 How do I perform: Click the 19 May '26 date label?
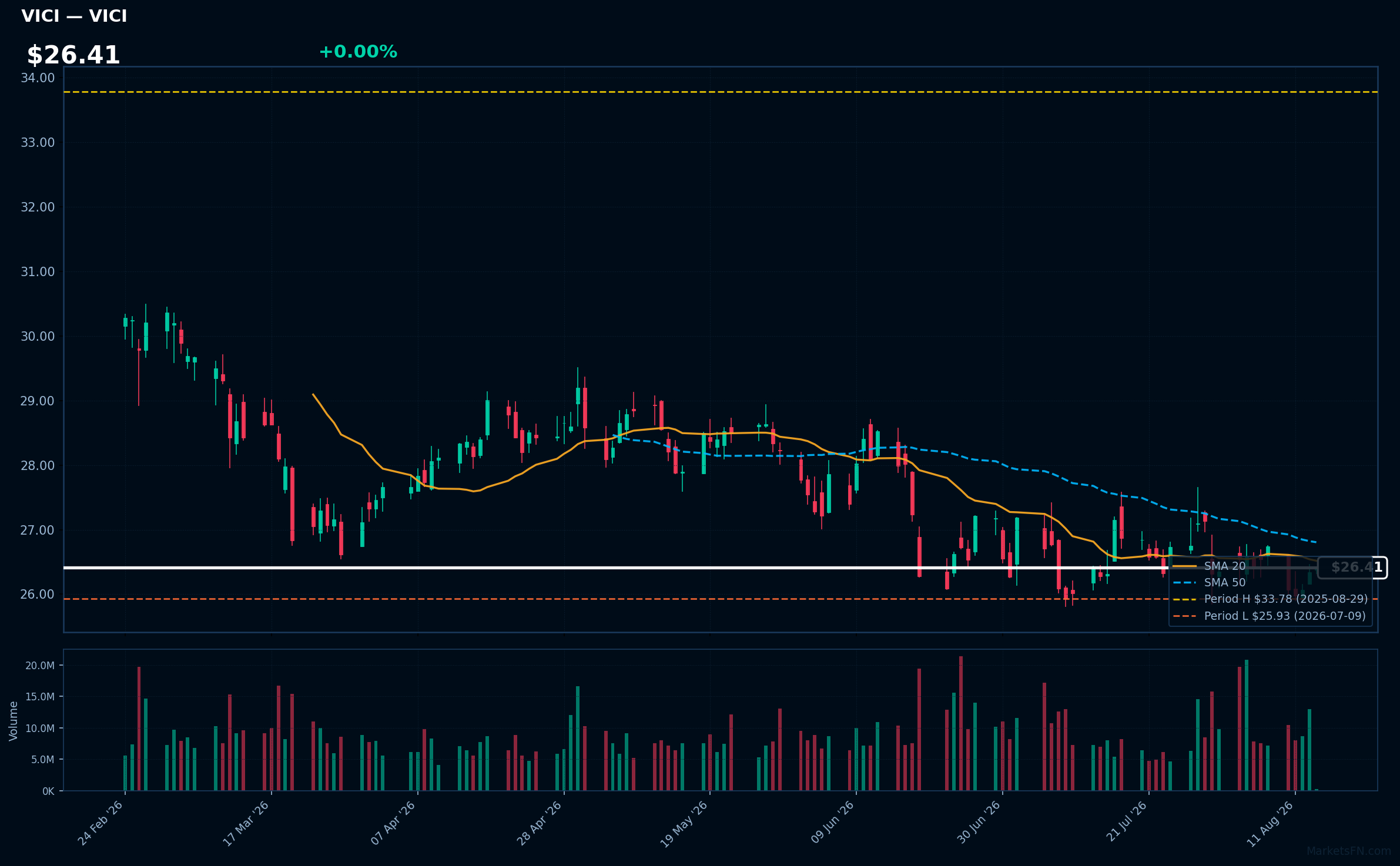pyautogui.click(x=684, y=824)
